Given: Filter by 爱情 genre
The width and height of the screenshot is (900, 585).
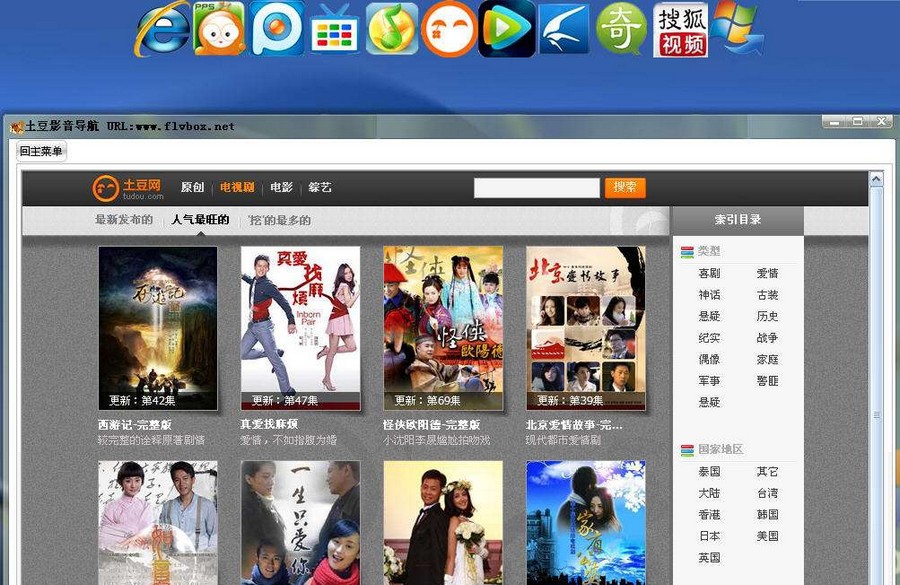Looking at the screenshot, I should (x=767, y=273).
